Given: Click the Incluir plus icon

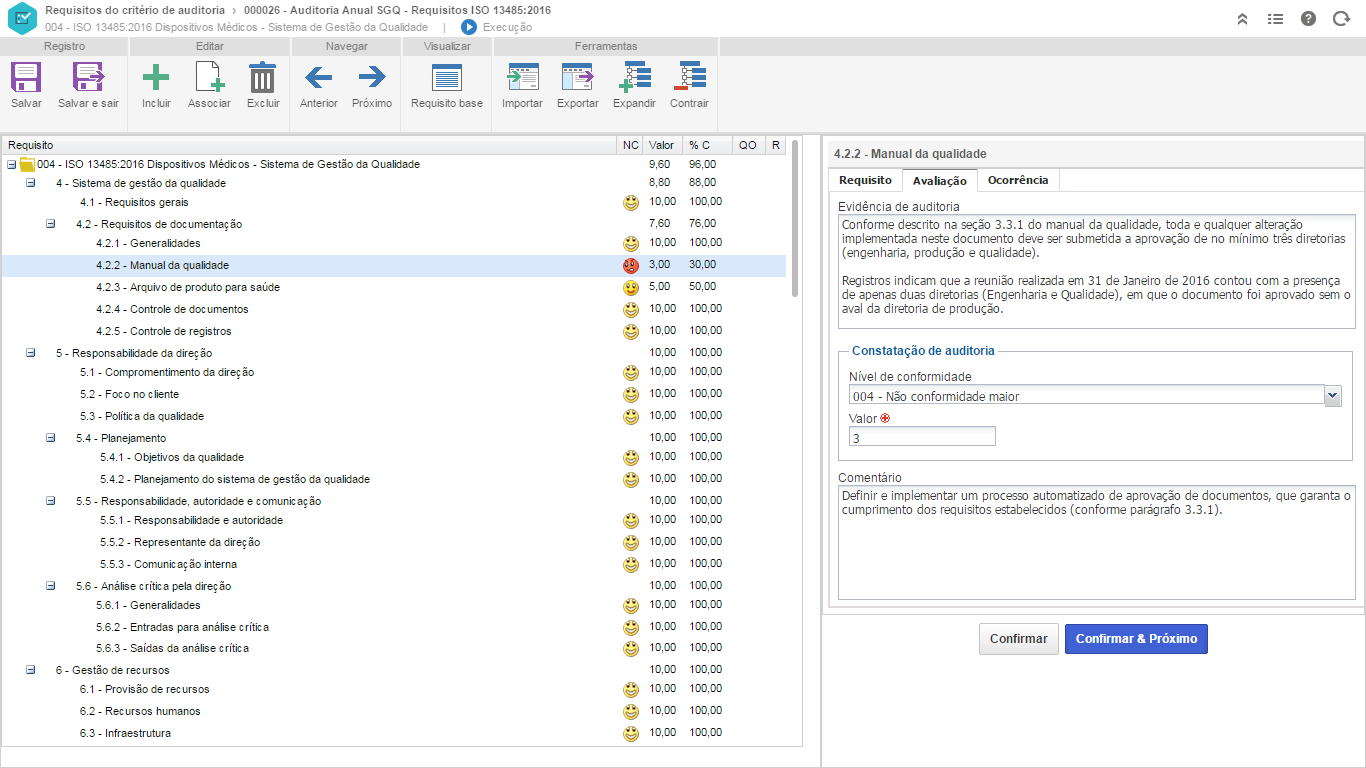Looking at the screenshot, I should (x=156, y=79).
